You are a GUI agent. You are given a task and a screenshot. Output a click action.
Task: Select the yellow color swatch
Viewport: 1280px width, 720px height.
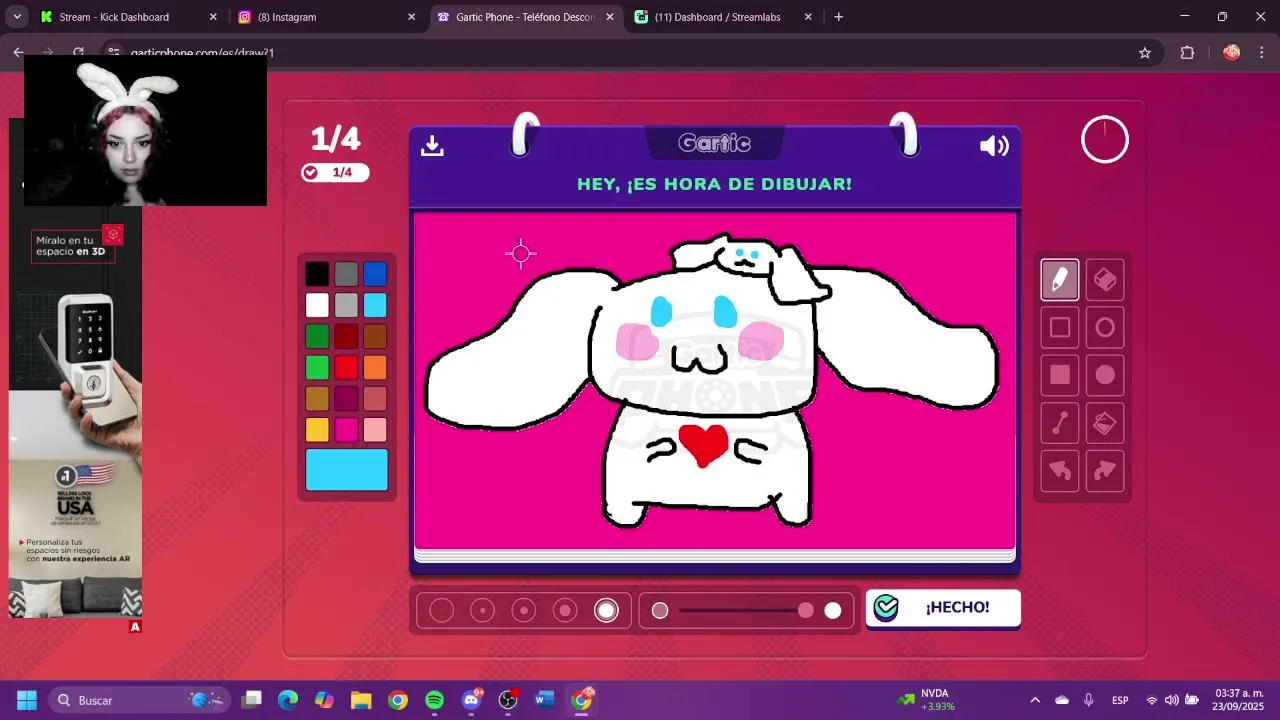[x=317, y=429]
